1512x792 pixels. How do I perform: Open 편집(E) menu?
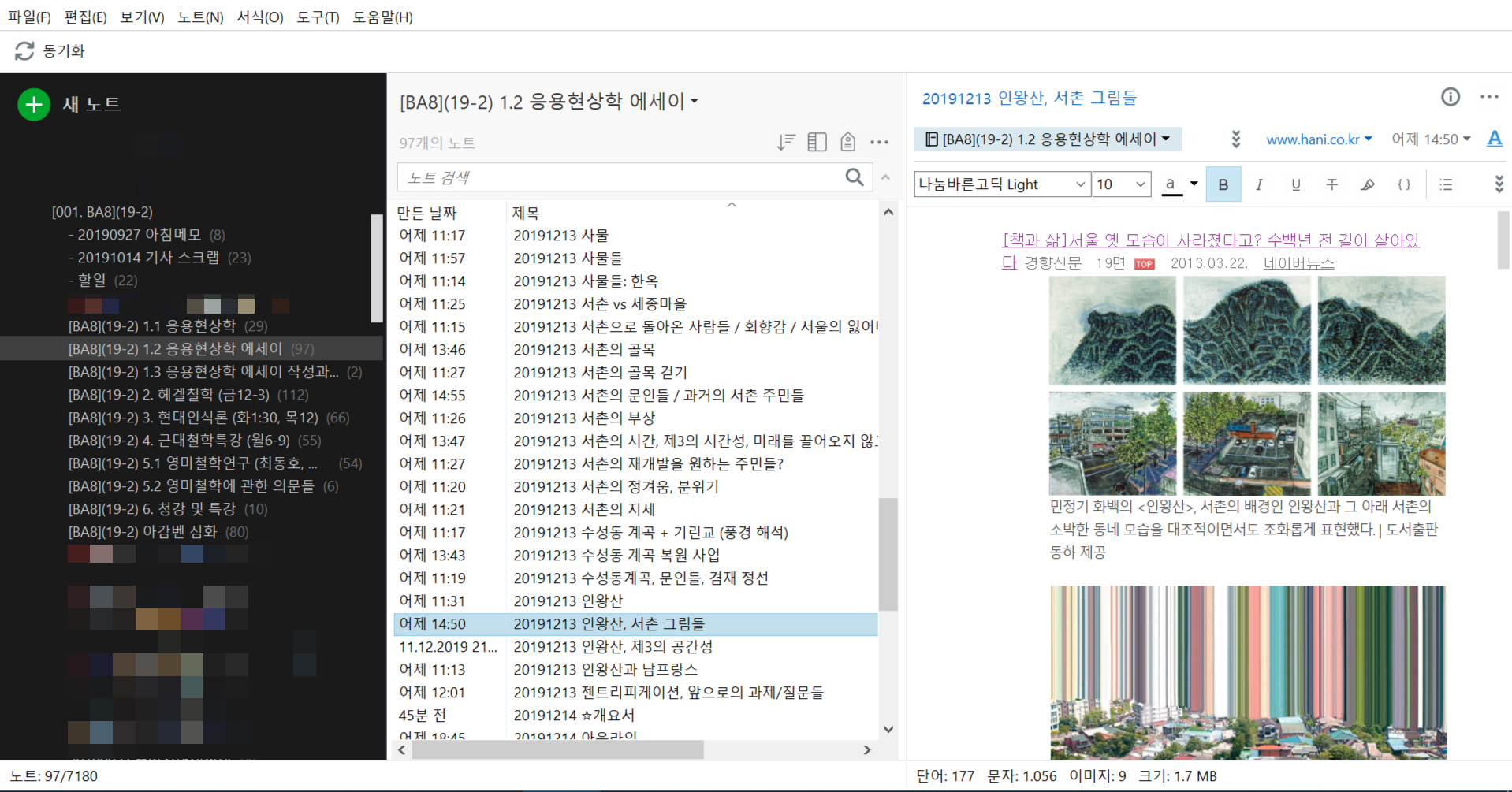click(85, 17)
